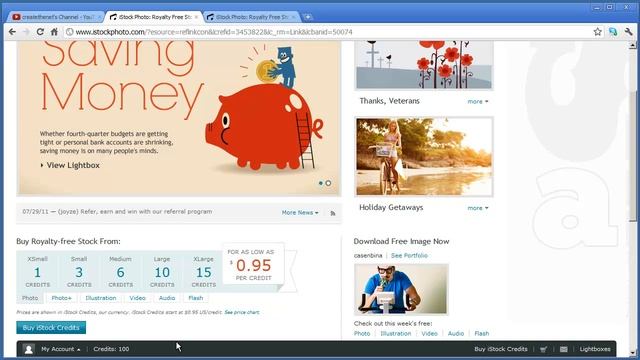The height and width of the screenshot is (360, 640).
Task: Close the active iStock Photo tab
Action: [196, 17]
